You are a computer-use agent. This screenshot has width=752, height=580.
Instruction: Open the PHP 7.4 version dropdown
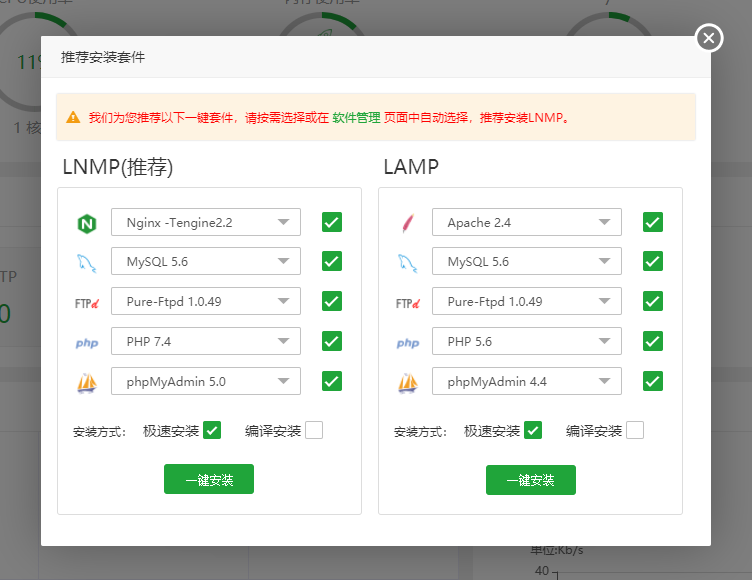tap(206, 341)
